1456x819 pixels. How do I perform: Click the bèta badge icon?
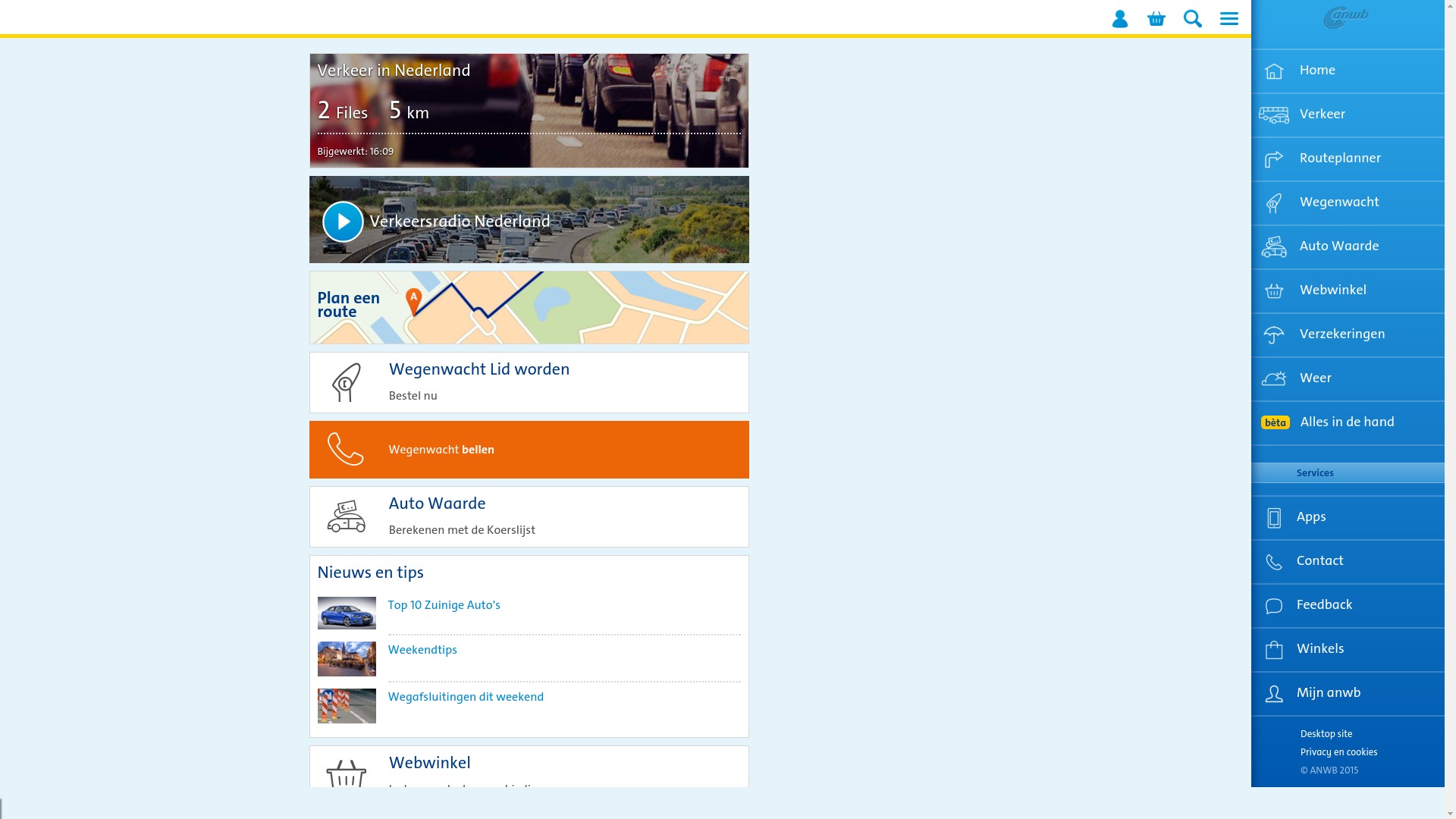(1276, 422)
